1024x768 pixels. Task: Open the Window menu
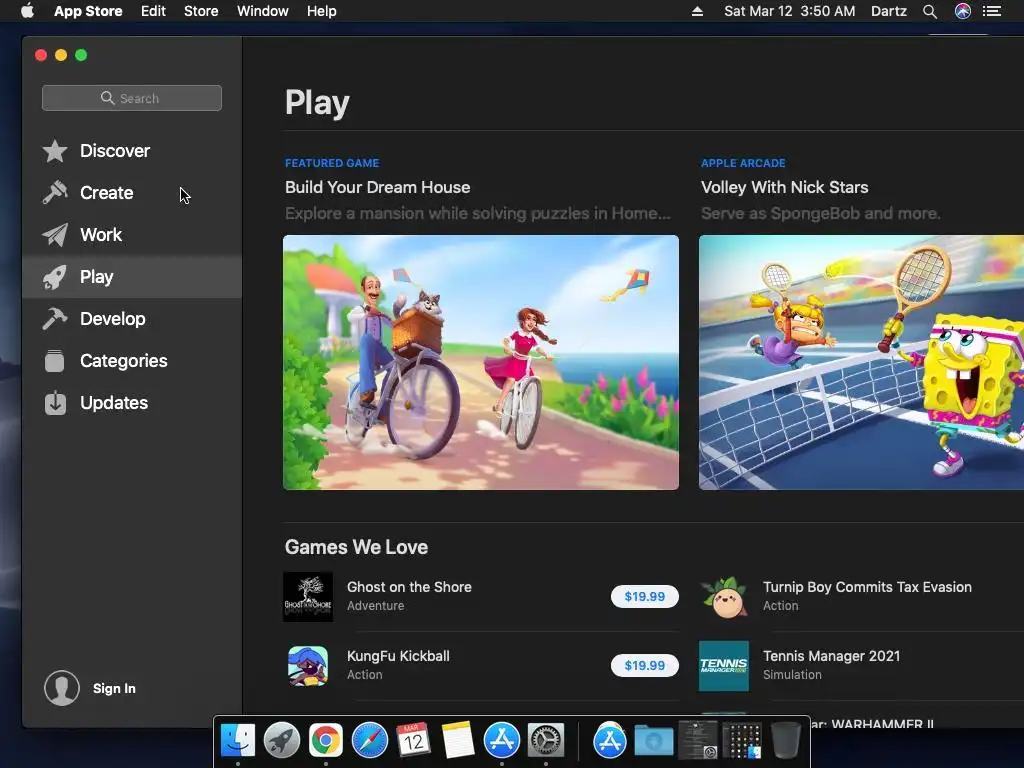click(x=263, y=11)
